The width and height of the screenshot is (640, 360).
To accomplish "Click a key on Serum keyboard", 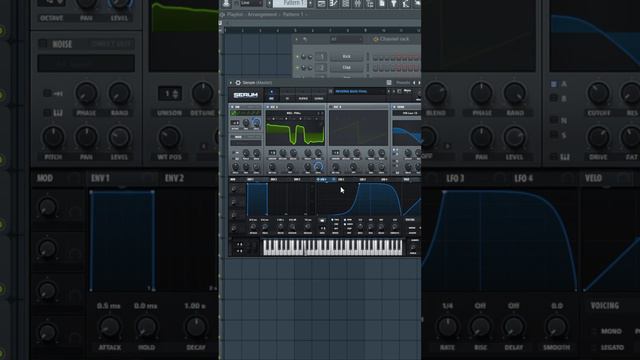I will pos(333,248).
